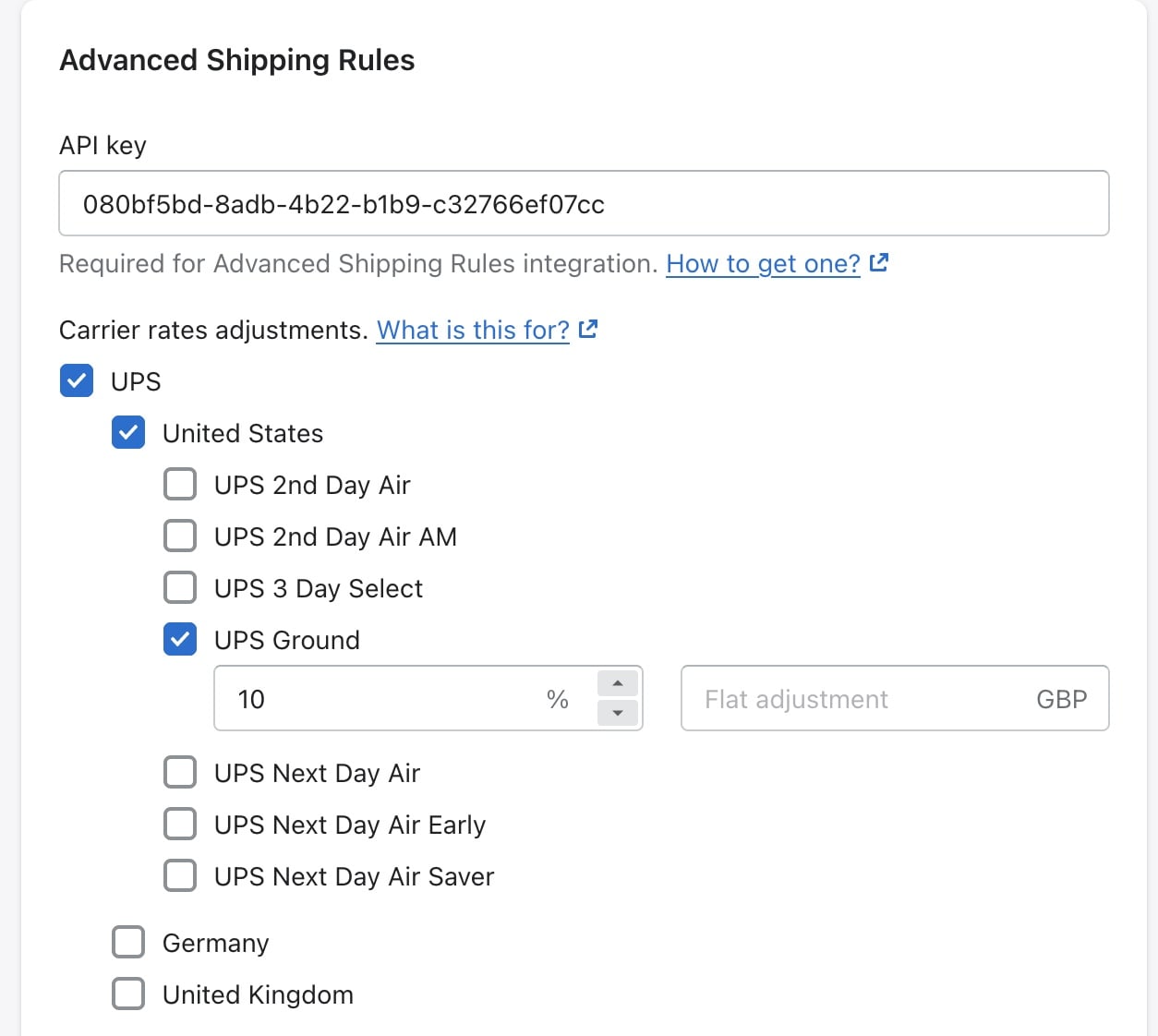The height and width of the screenshot is (1036, 1158).
Task: Uncheck the UPS Ground service
Action: tap(180, 639)
